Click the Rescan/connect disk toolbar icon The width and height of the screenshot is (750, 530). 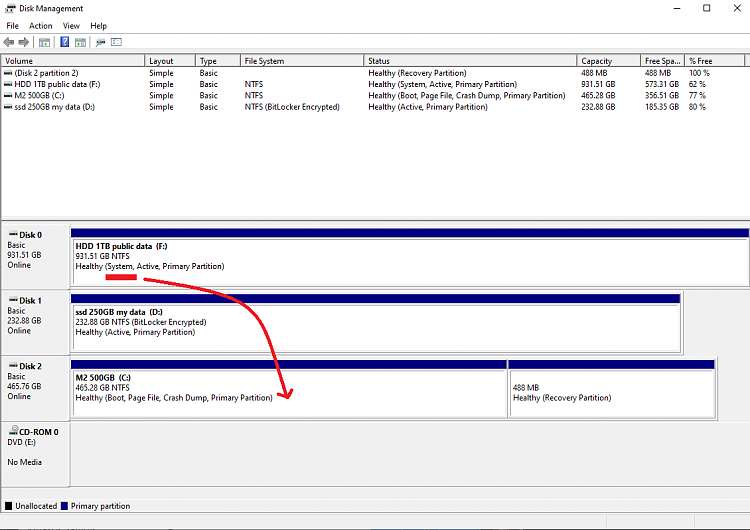click(x=100, y=43)
